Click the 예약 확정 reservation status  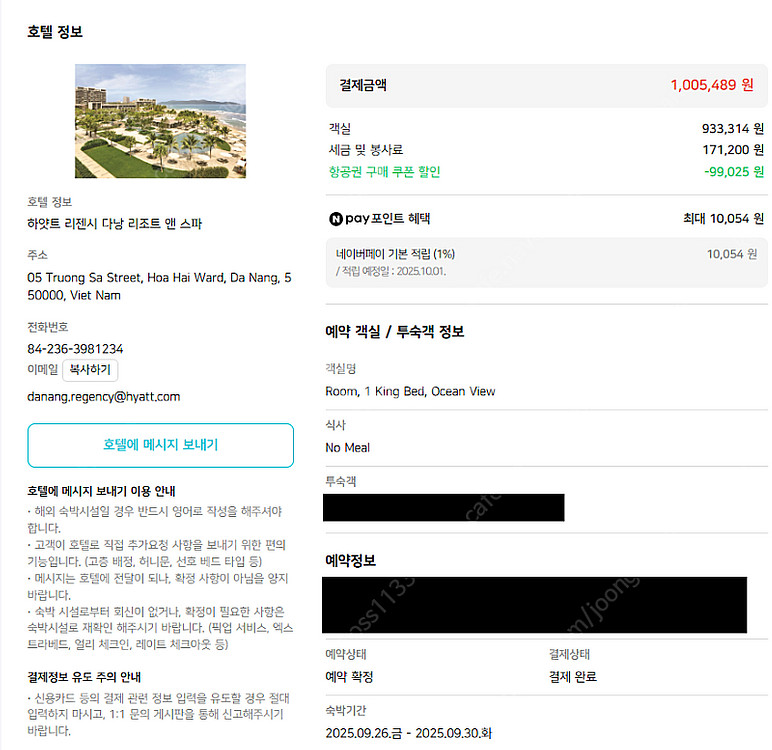coord(349,677)
